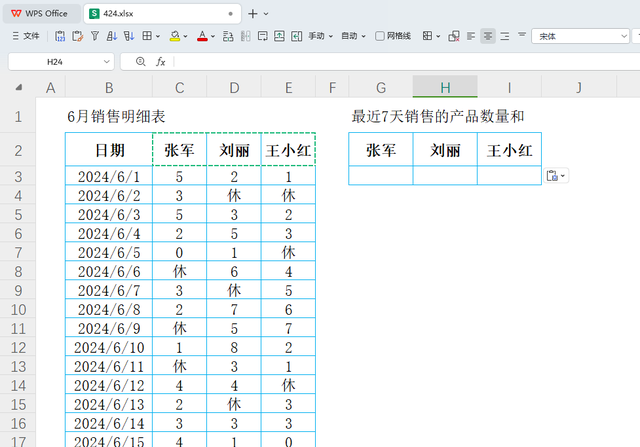
Task: Toggle the 网格线 gridlines checkbox
Action: (x=380, y=36)
